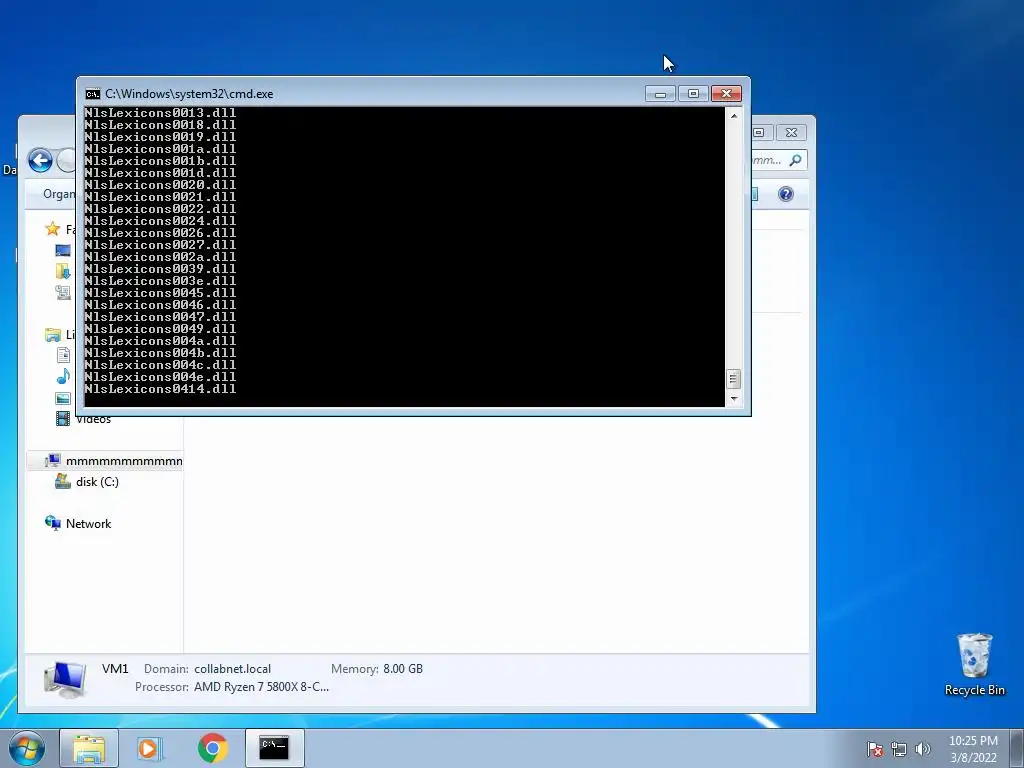This screenshot has height=768, width=1024.
Task: Close the cmd.exe window
Action: point(726,94)
